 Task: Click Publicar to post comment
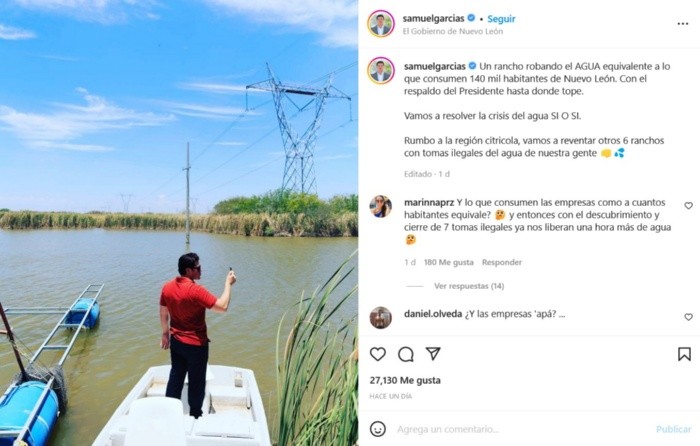[673, 429]
